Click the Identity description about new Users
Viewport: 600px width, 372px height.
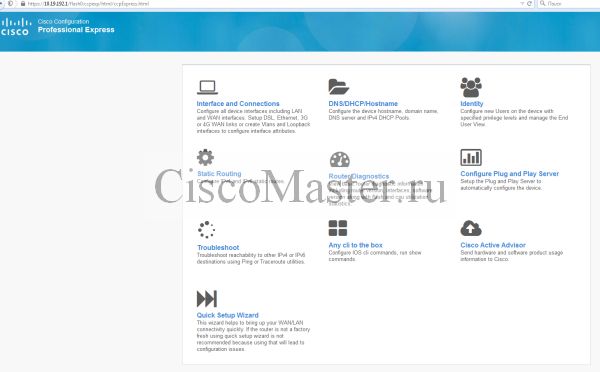point(514,118)
